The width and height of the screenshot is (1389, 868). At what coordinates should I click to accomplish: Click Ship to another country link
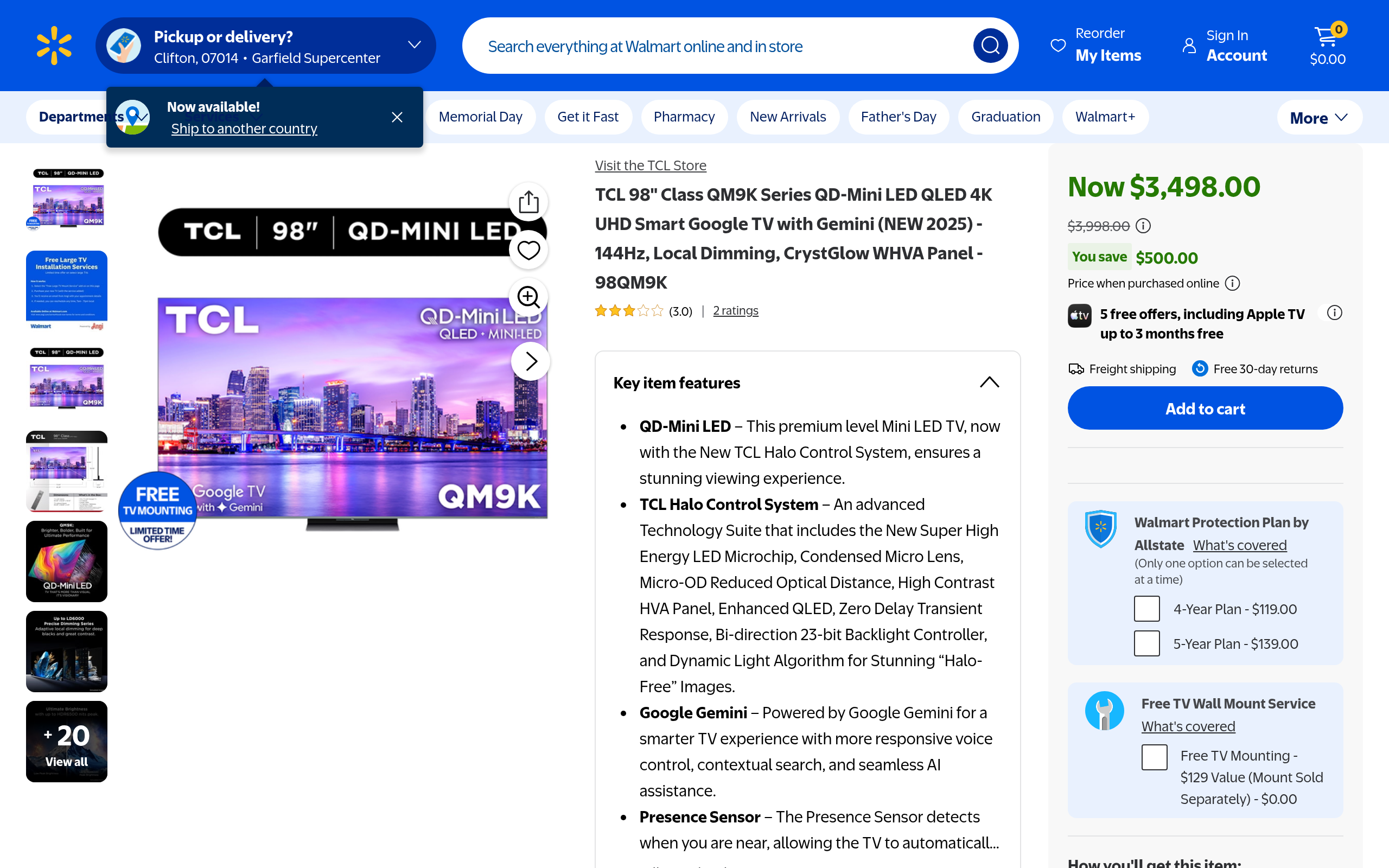pyautogui.click(x=244, y=129)
